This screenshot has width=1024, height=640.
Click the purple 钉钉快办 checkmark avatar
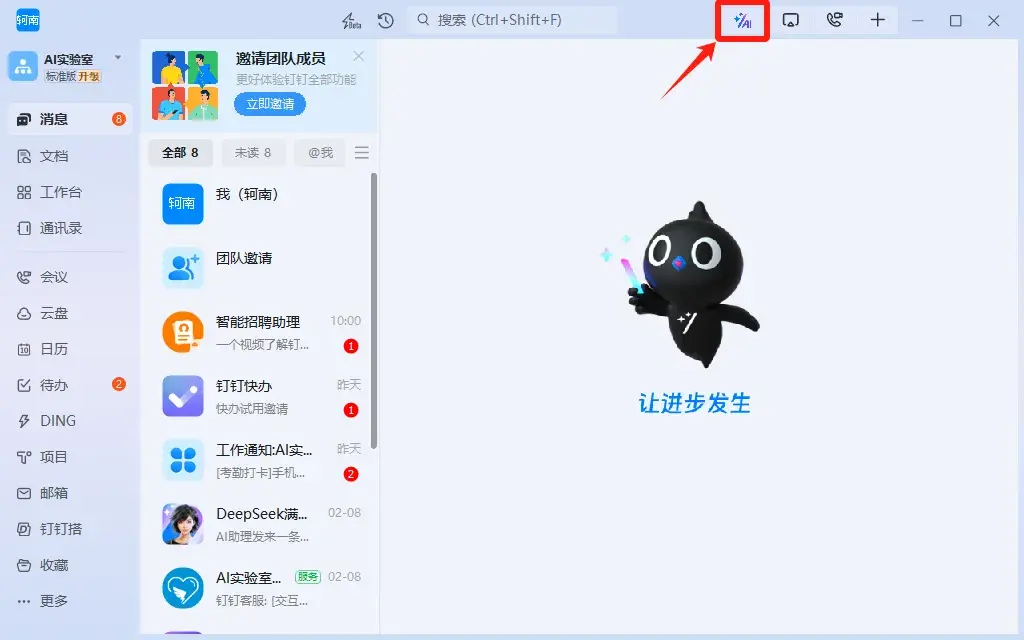tap(183, 396)
